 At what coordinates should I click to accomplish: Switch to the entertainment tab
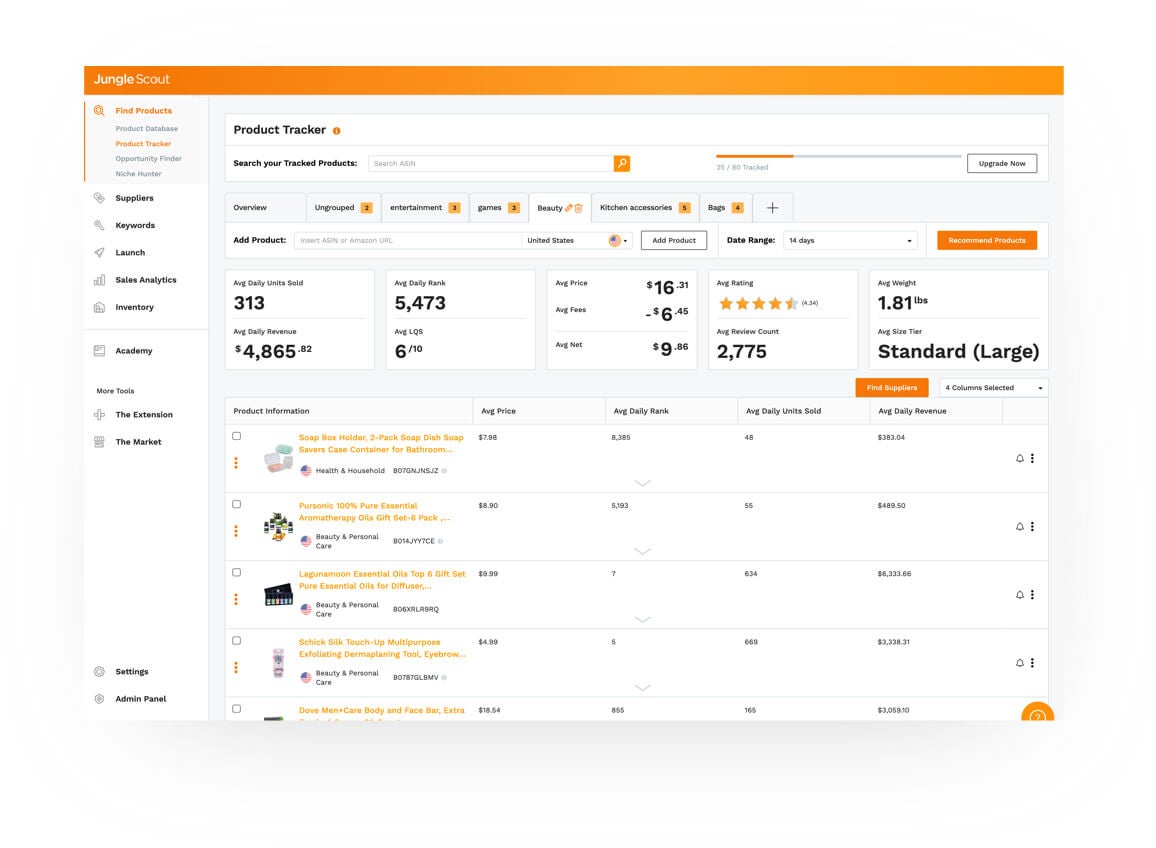coord(425,208)
